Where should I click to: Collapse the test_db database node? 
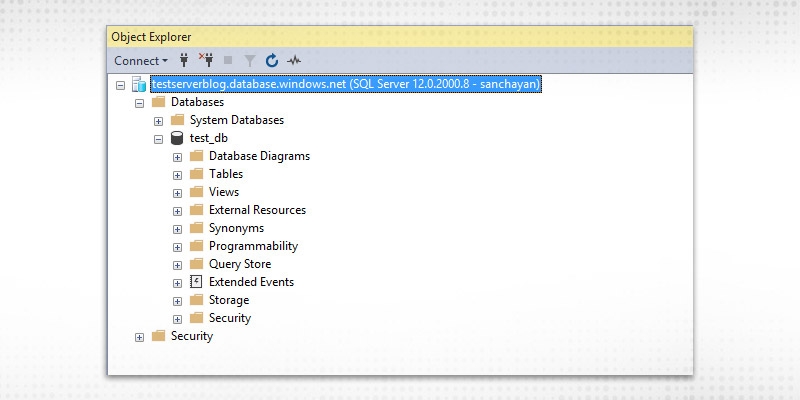tap(158, 139)
